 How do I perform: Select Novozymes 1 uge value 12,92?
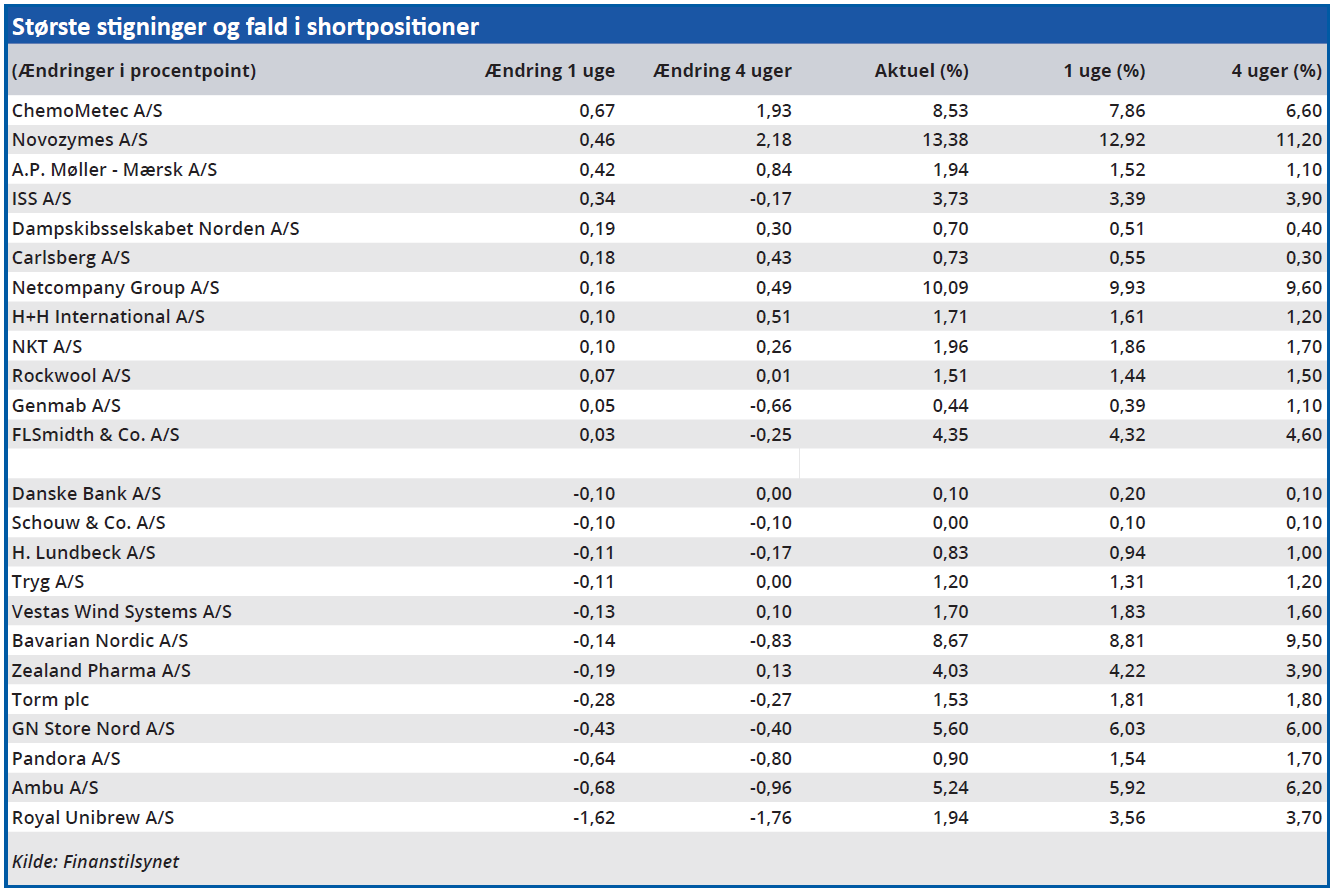pyautogui.click(x=1121, y=140)
